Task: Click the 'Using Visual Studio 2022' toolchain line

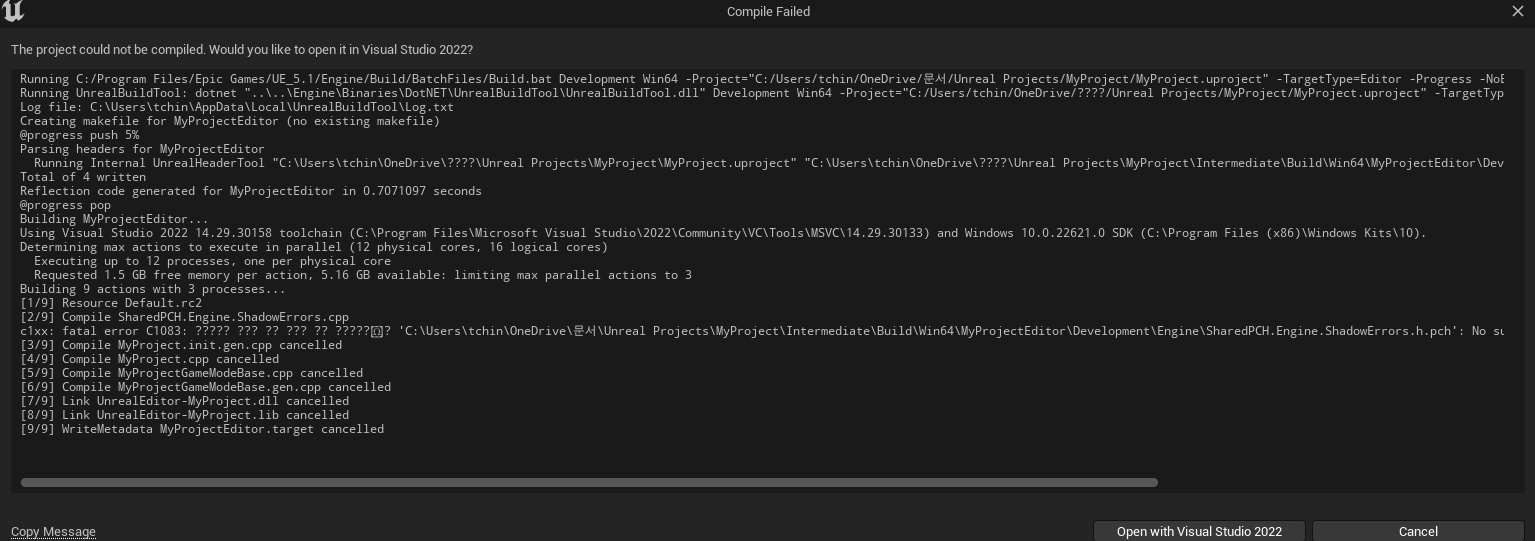Action: 723,233
